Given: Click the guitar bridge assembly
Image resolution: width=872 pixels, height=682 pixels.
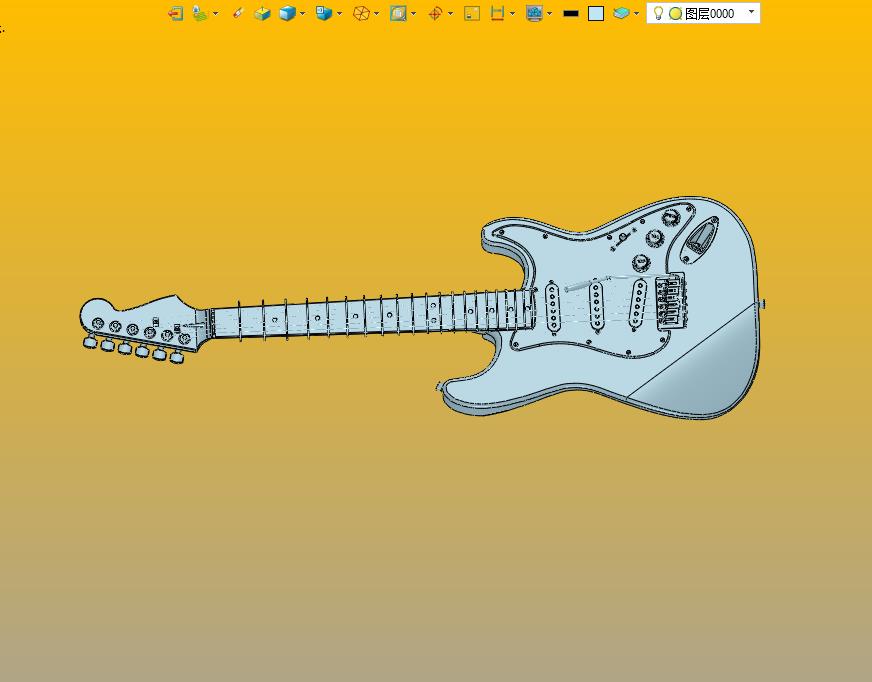Looking at the screenshot, I should point(671,301).
